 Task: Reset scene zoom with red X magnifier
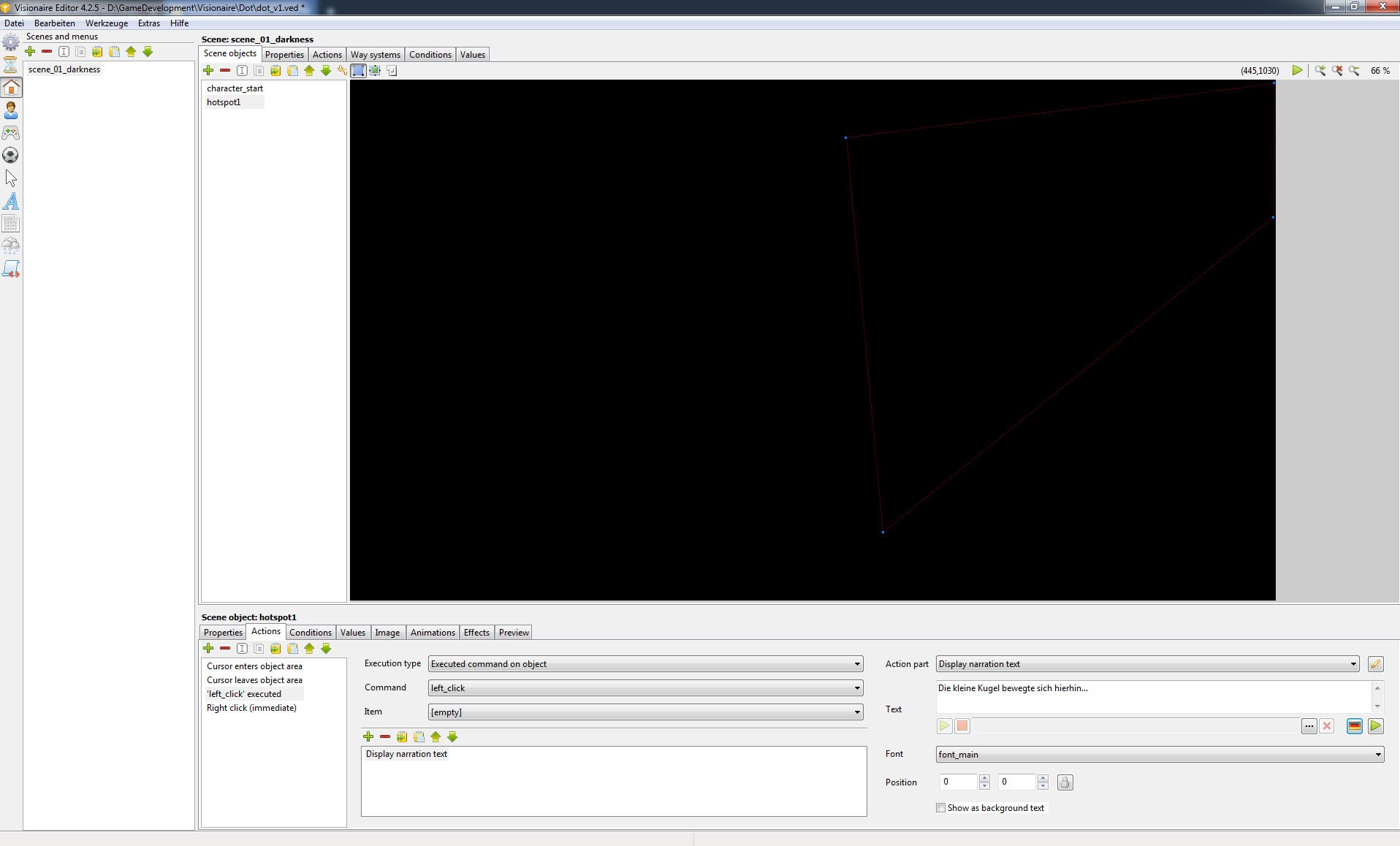[1337, 70]
